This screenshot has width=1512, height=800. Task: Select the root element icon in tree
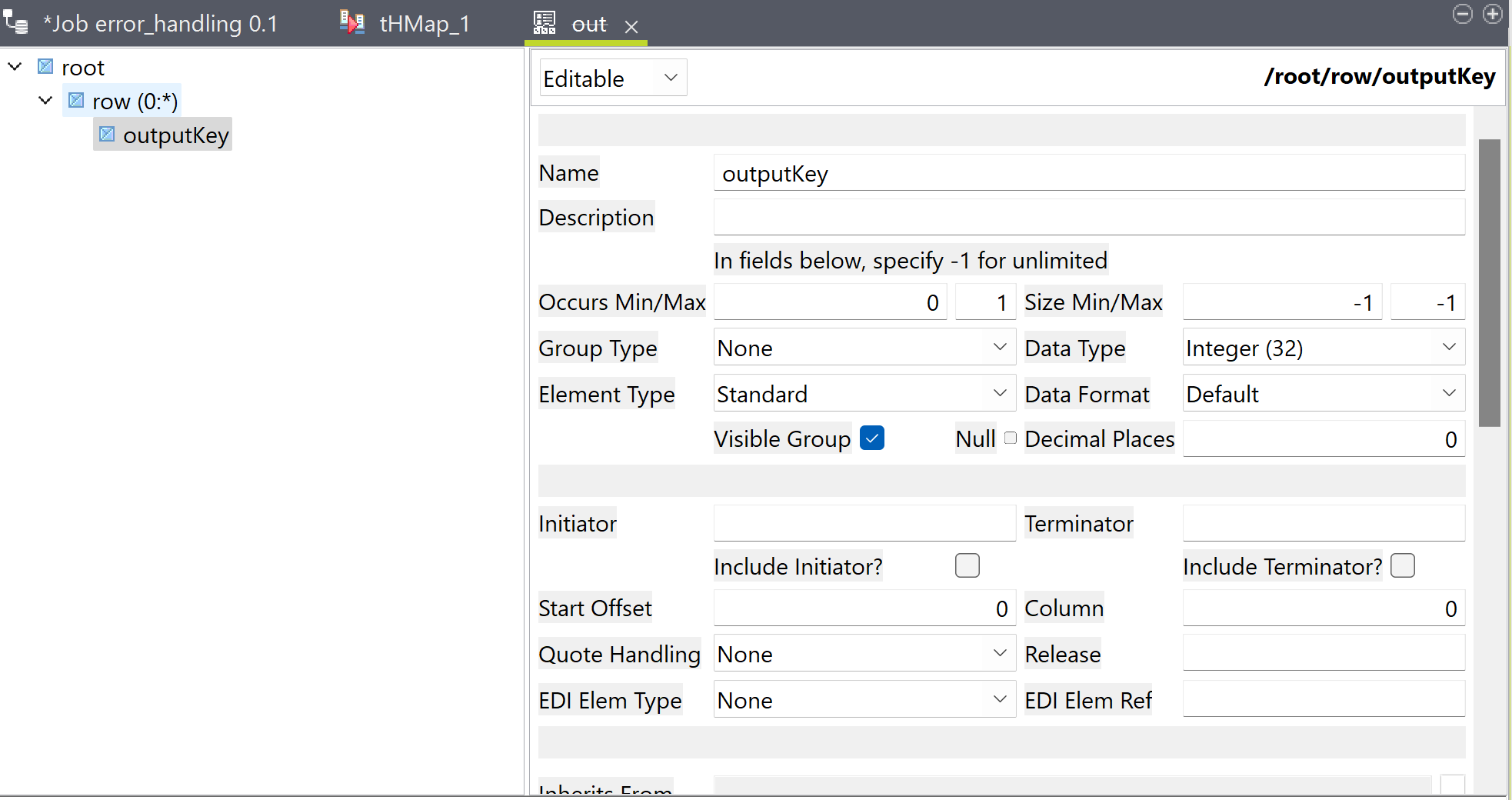pos(46,68)
